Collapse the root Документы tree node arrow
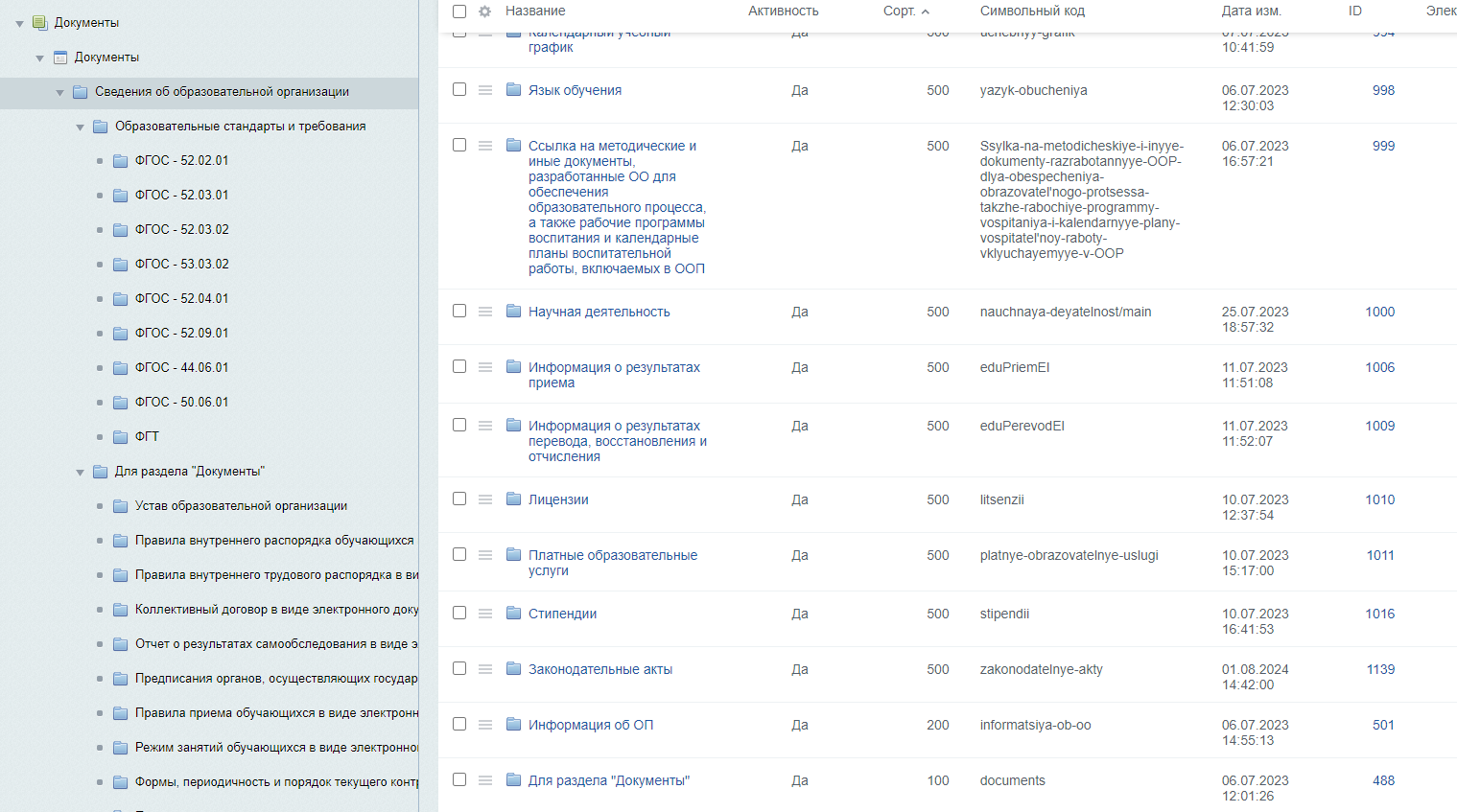The height and width of the screenshot is (812, 1457). (x=19, y=24)
